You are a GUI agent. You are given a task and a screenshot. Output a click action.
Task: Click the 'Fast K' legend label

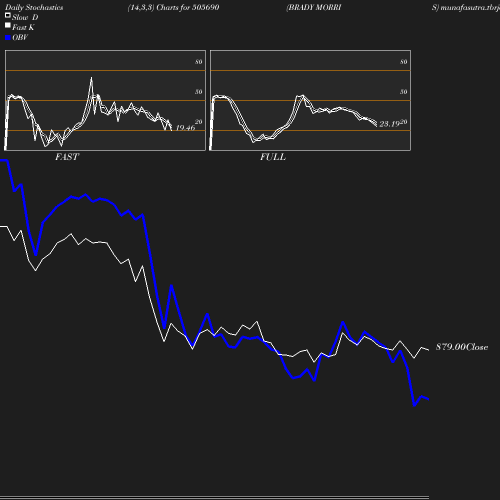pos(23,27)
